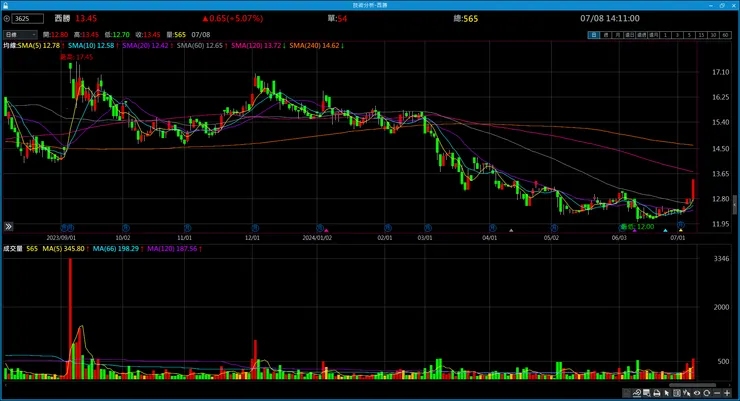This screenshot has width=740, height=401.
Task: Click the circular refresh icon in bottom toolbar
Action: (707, 393)
